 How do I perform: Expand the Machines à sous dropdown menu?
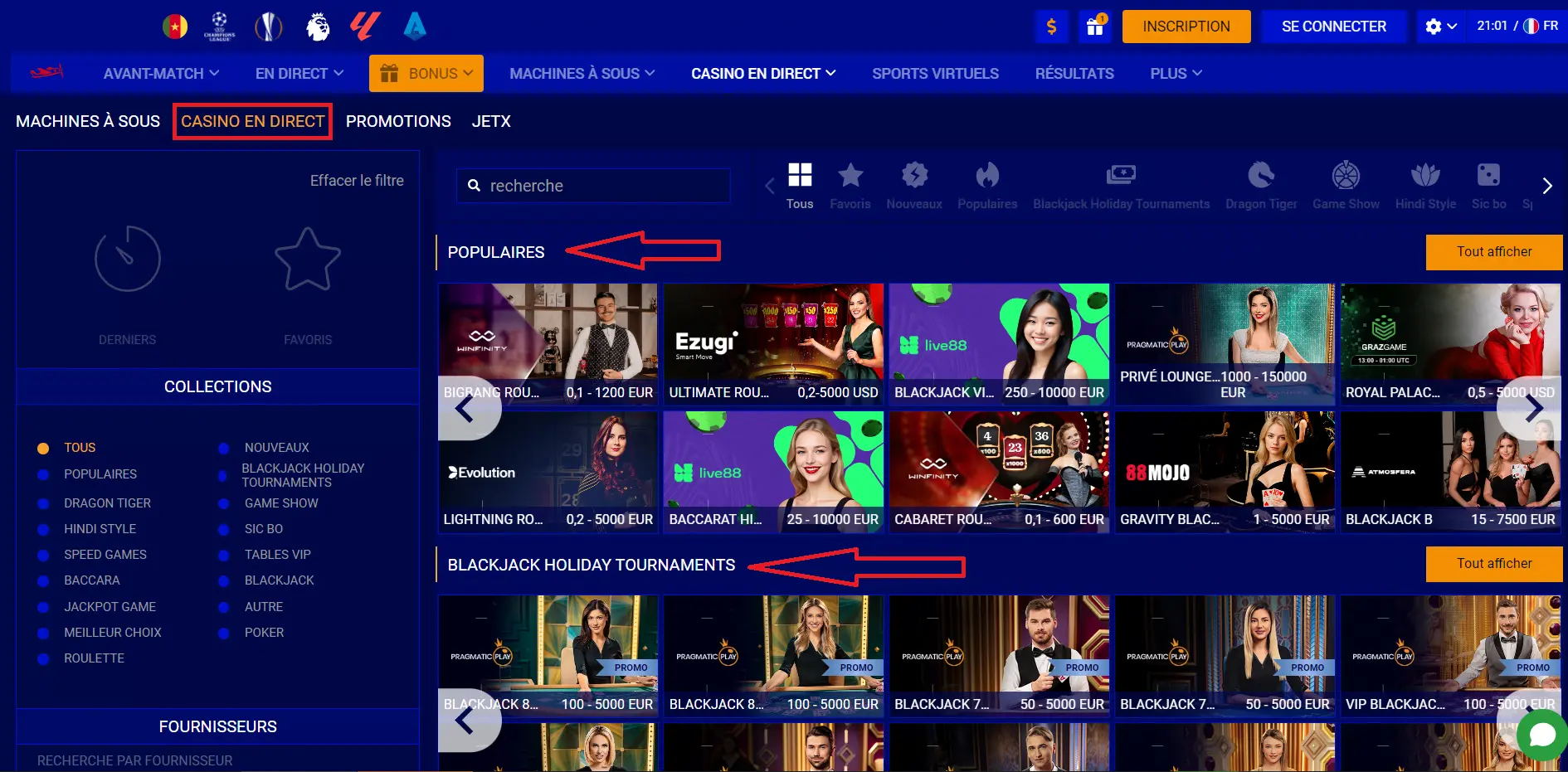[582, 74]
